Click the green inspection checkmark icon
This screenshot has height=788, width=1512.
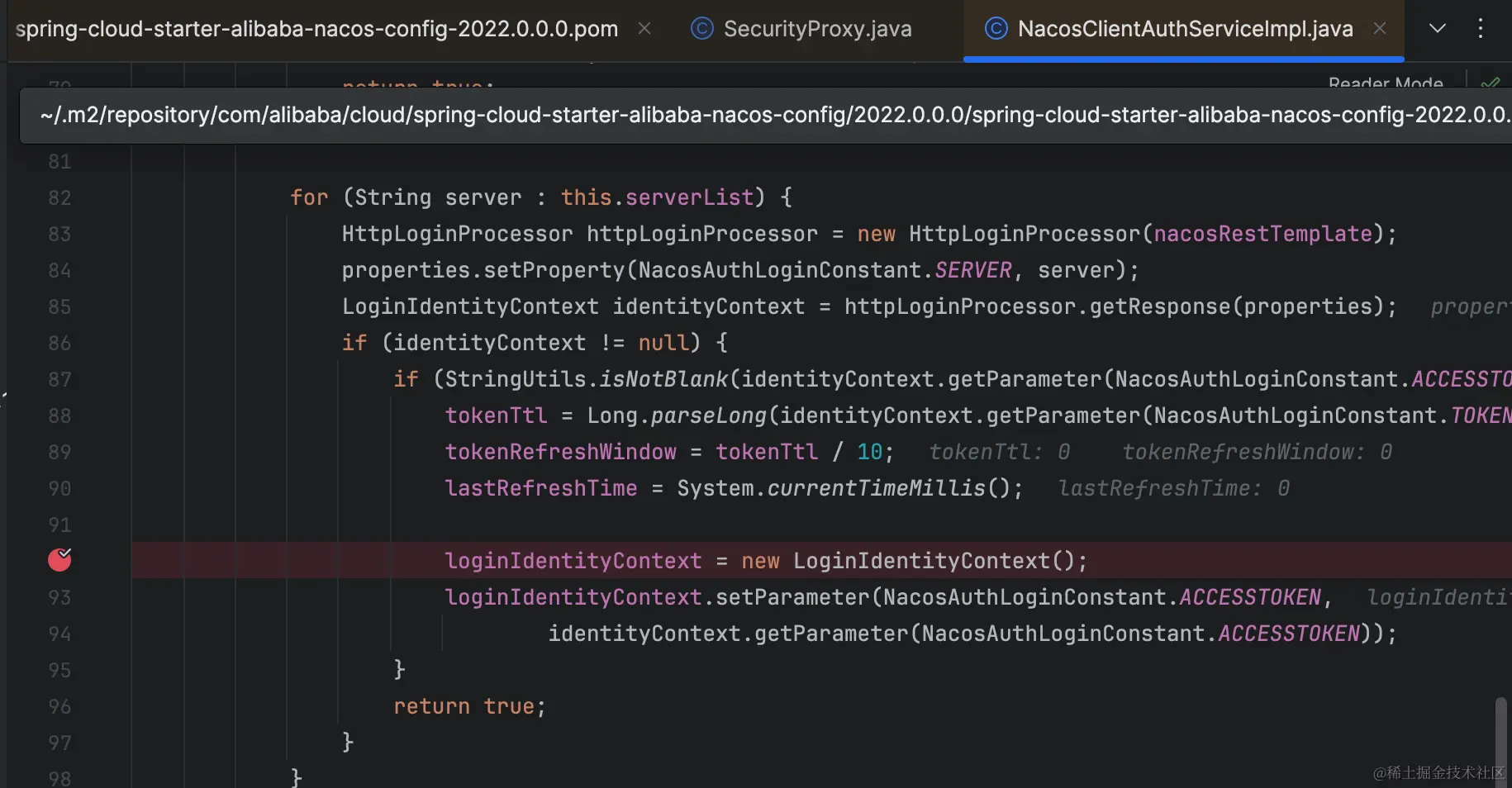[x=1491, y=83]
